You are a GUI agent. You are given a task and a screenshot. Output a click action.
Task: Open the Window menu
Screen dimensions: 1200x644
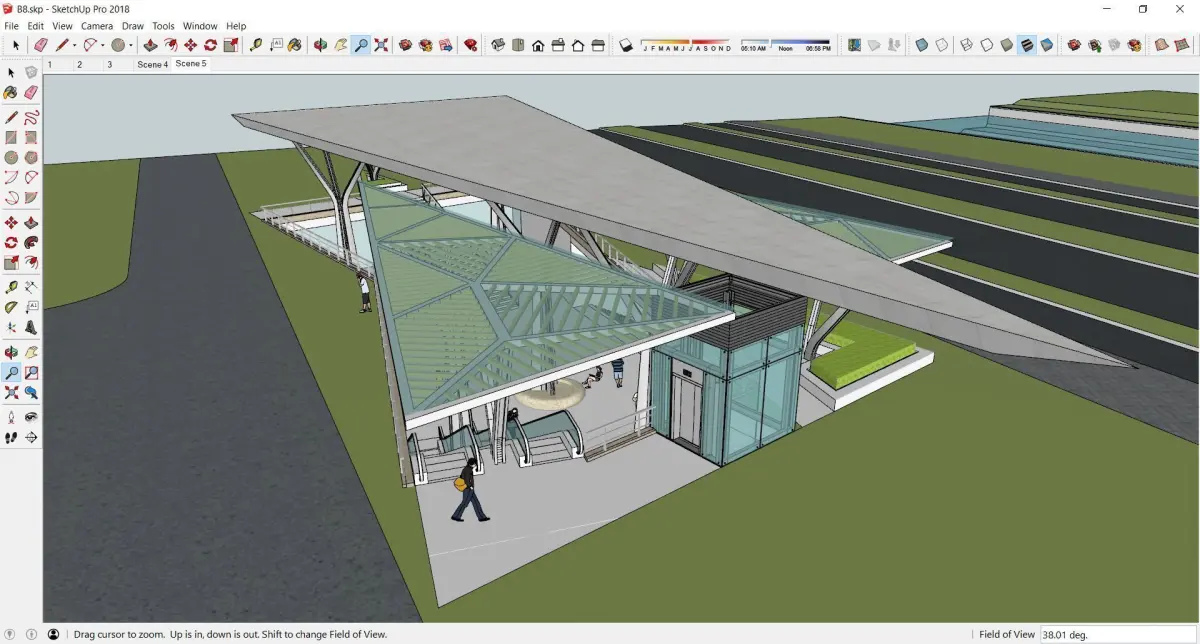(200, 26)
